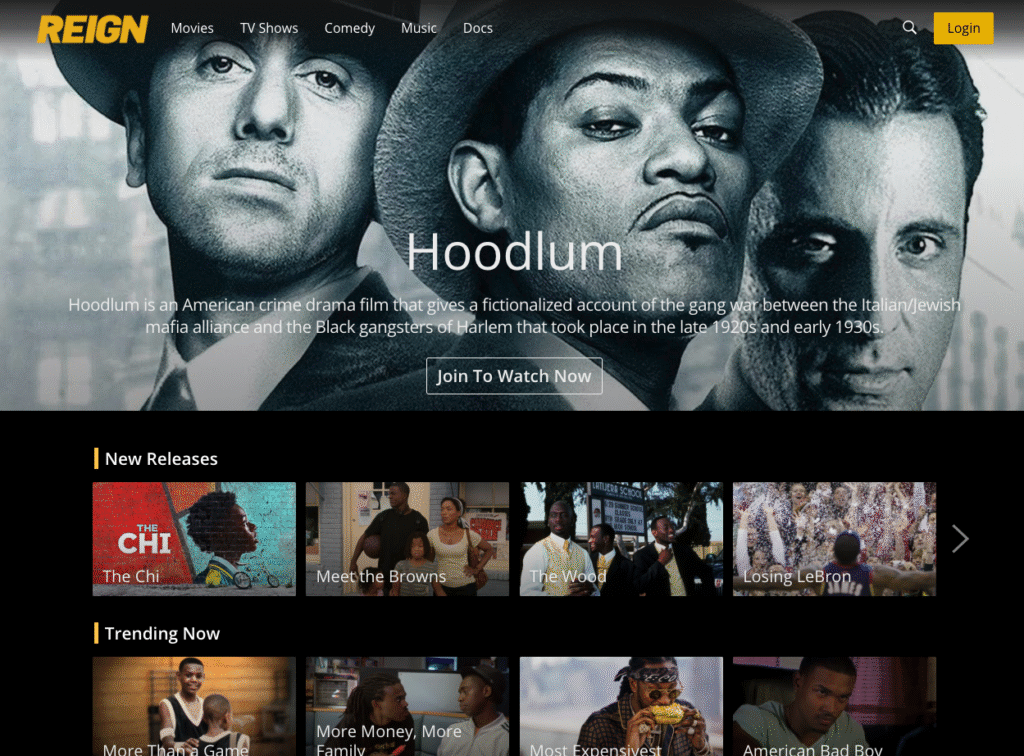Go to TV Shows section
Image resolution: width=1024 pixels, height=756 pixels.
point(268,28)
